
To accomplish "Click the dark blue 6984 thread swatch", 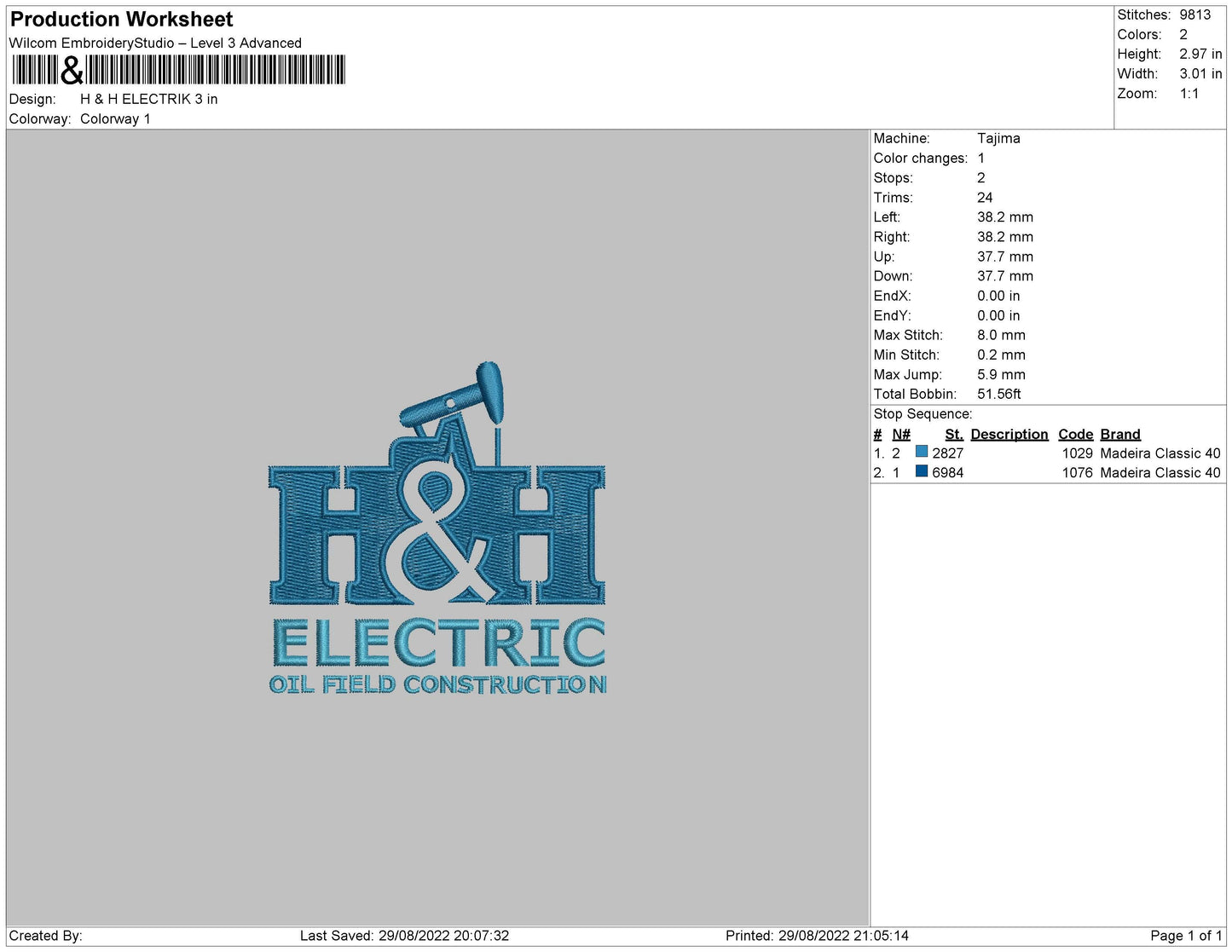I will pyautogui.click(x=922, y=471).
